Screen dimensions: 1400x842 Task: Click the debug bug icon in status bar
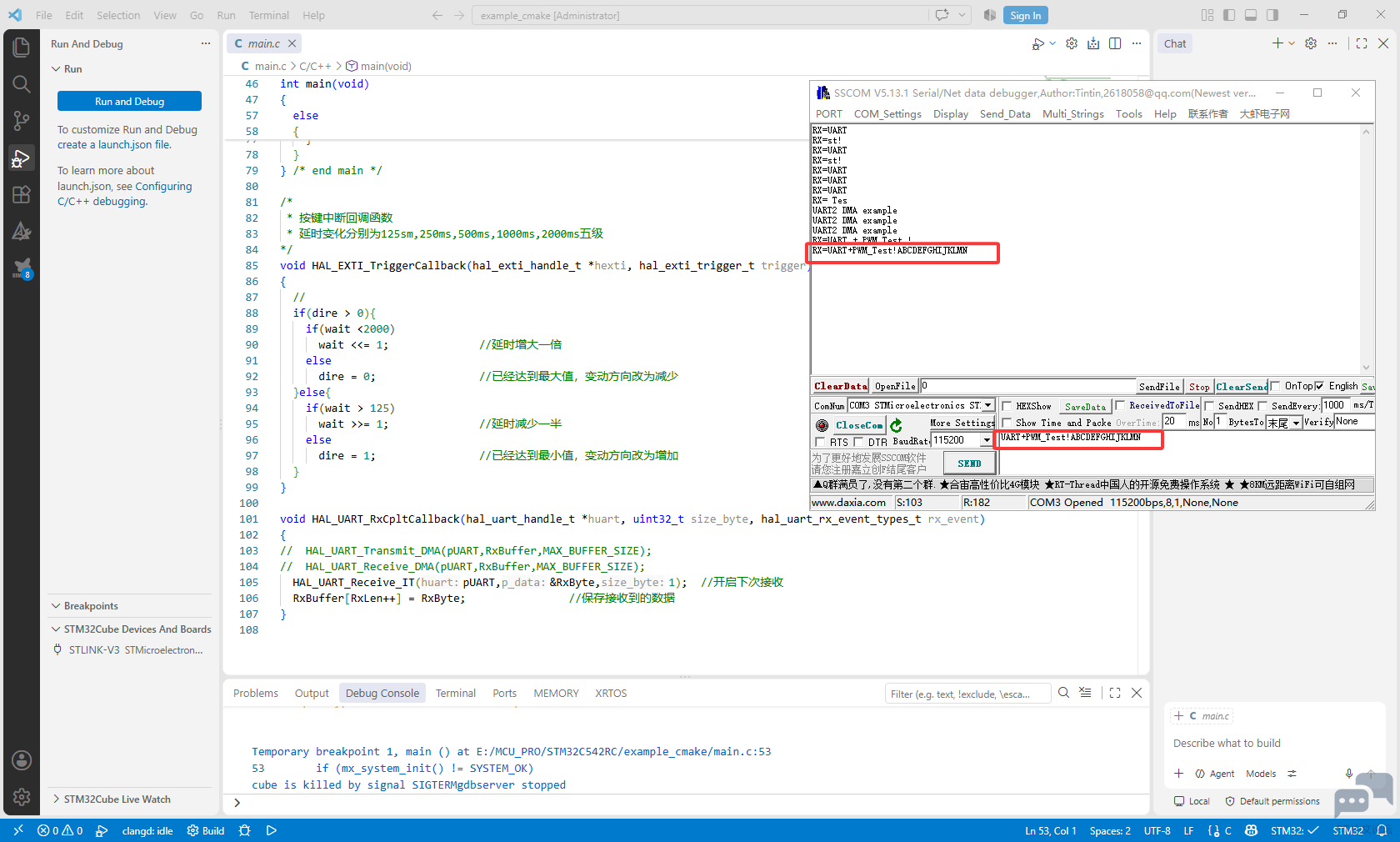pos(244,830)
